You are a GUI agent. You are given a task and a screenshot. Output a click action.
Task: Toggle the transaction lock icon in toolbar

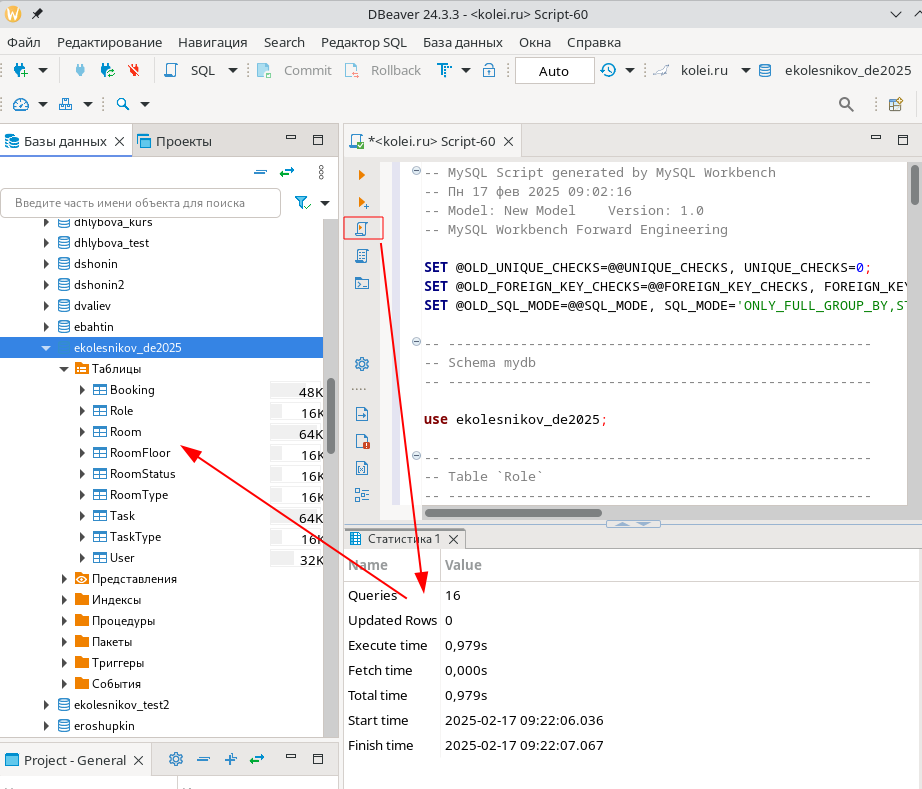pos(489,71)
